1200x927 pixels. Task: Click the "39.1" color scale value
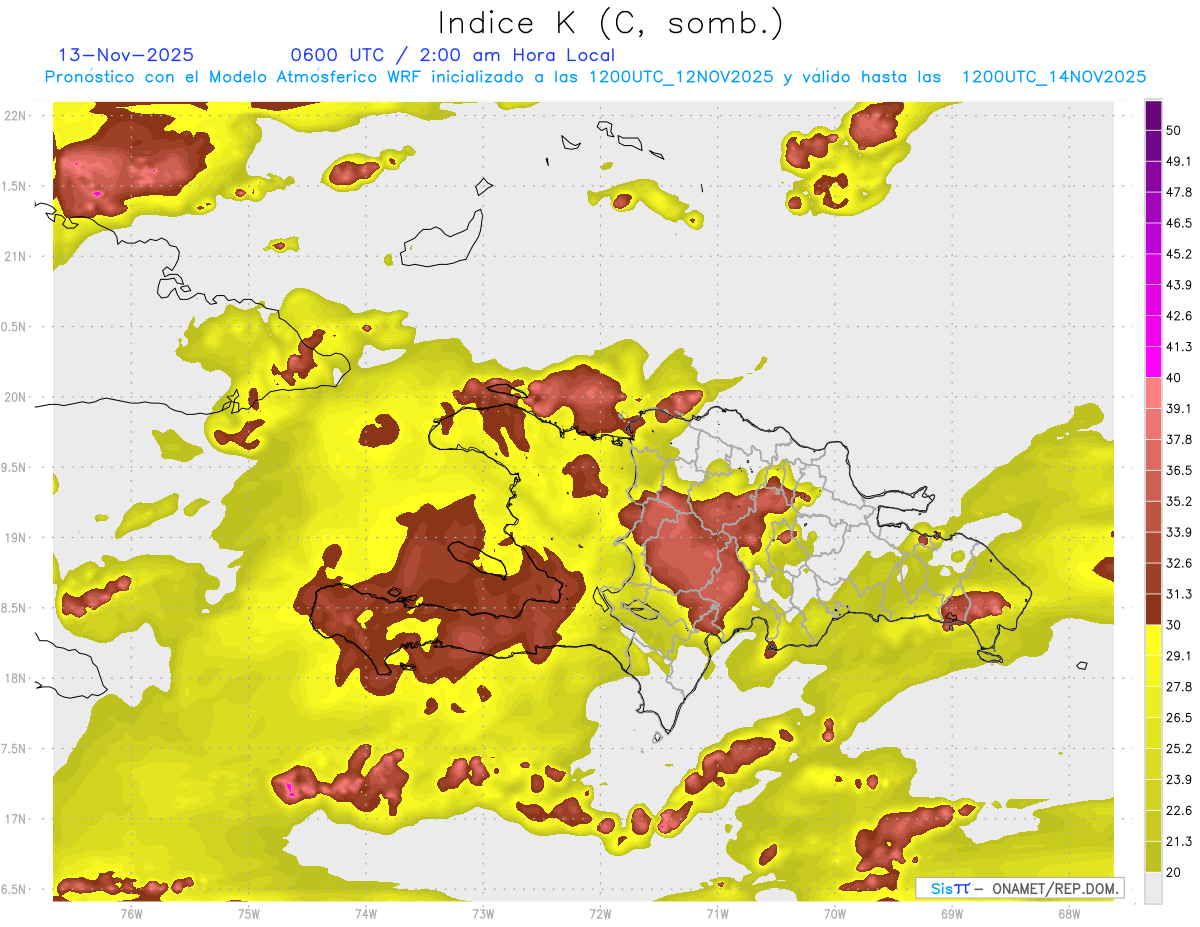1179,409
